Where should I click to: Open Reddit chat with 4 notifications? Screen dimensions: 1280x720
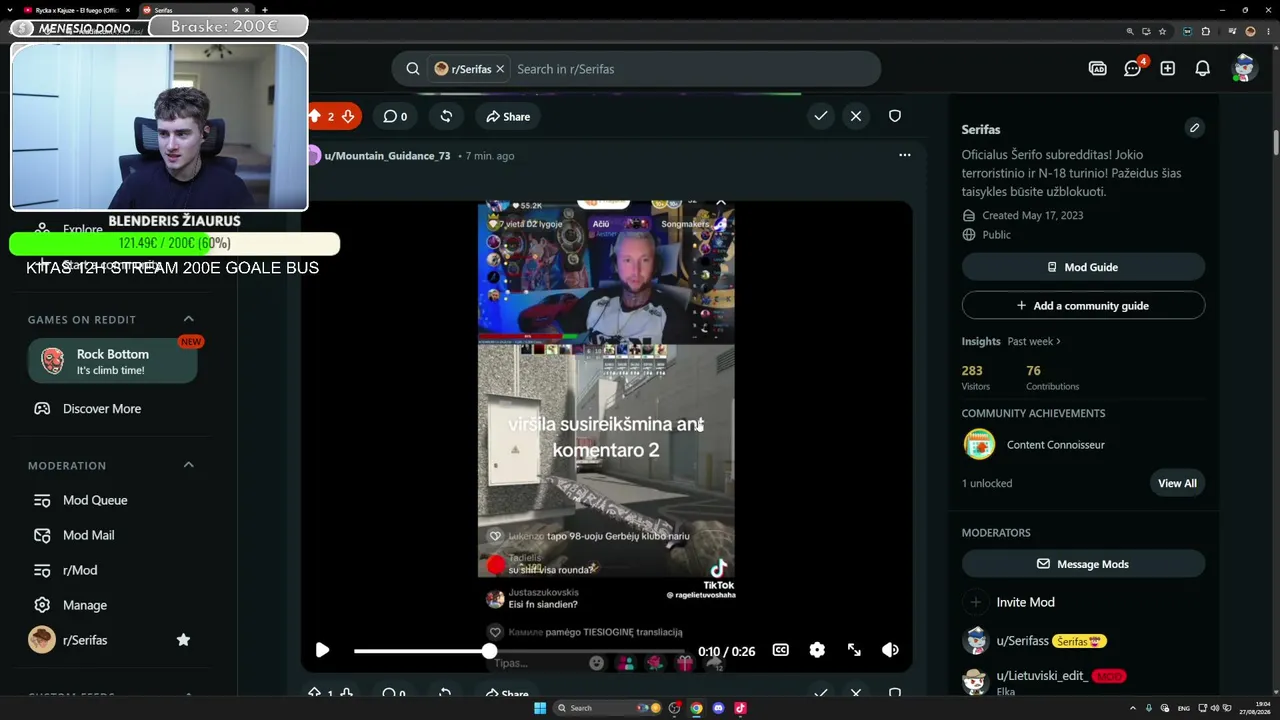pos(1133,68)
